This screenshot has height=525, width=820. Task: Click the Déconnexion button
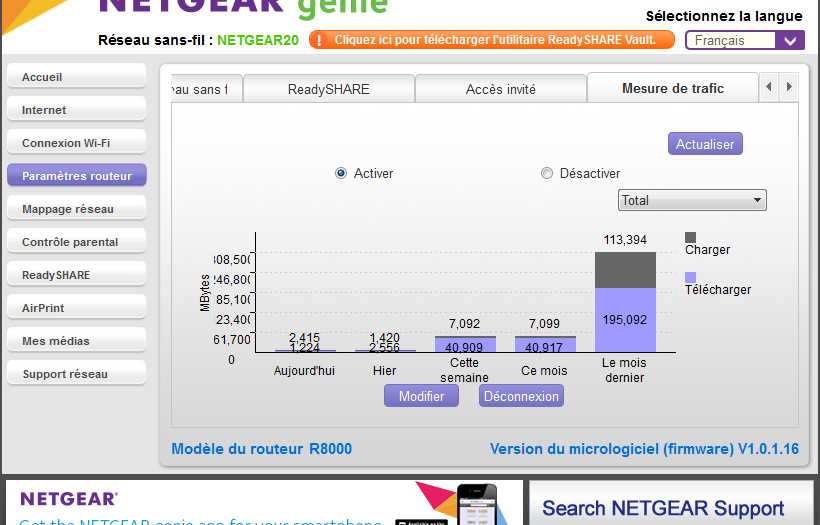coord(520,396)
